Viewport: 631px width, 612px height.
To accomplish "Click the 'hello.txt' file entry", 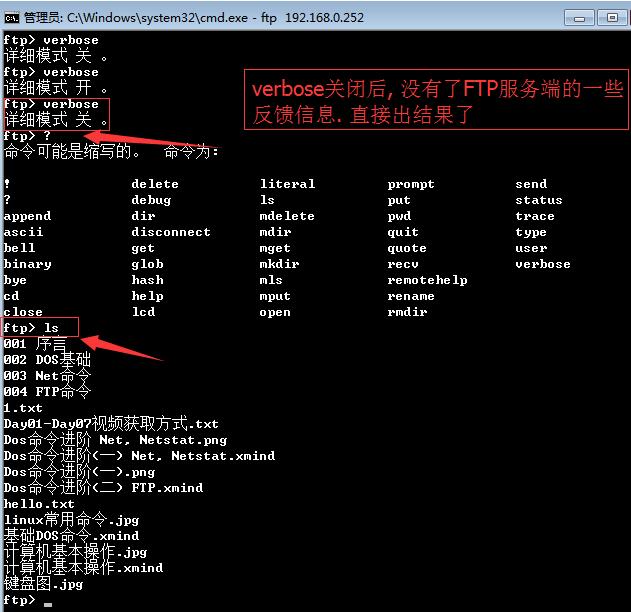I will coord(39,504).
